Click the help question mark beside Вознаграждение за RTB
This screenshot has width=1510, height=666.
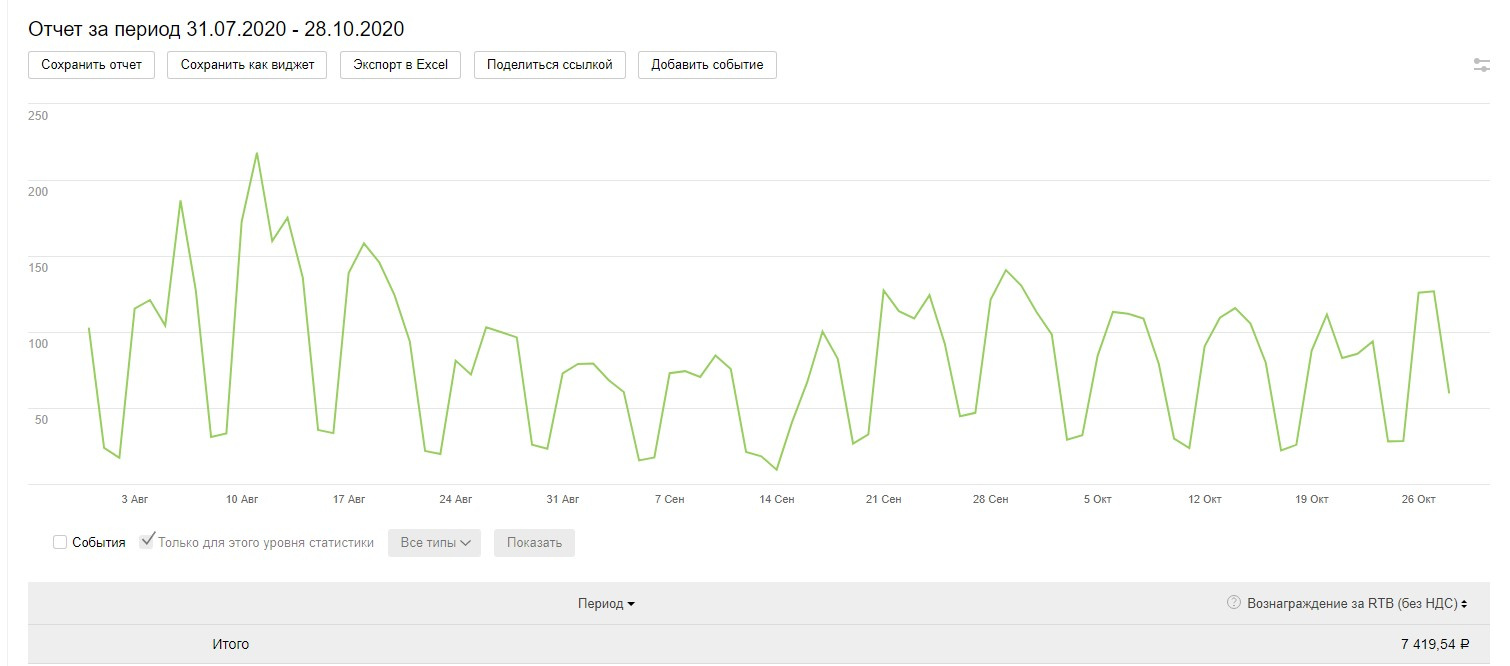[x=1233, y=603]
